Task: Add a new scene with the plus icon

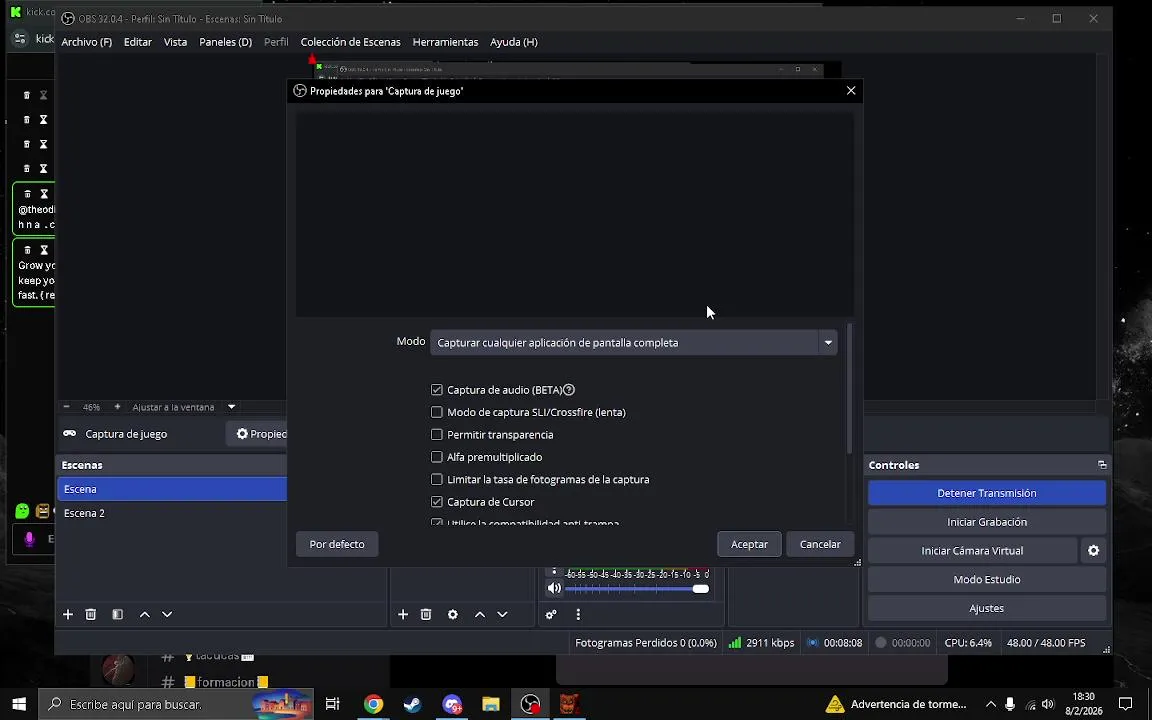Action: [x=68, y=614]
